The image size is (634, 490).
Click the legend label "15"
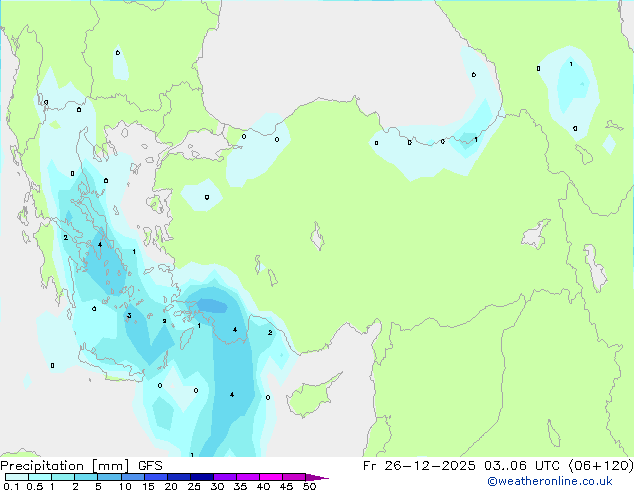click(x=148, y=486)
